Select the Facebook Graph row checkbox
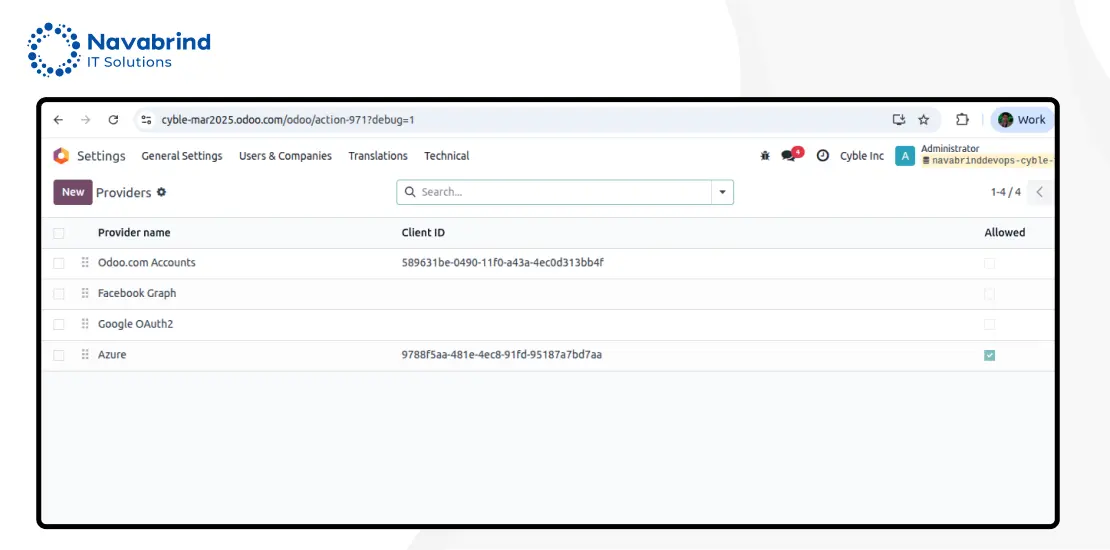The width and height of the screenshot is (1110, 550). [58, 294]
